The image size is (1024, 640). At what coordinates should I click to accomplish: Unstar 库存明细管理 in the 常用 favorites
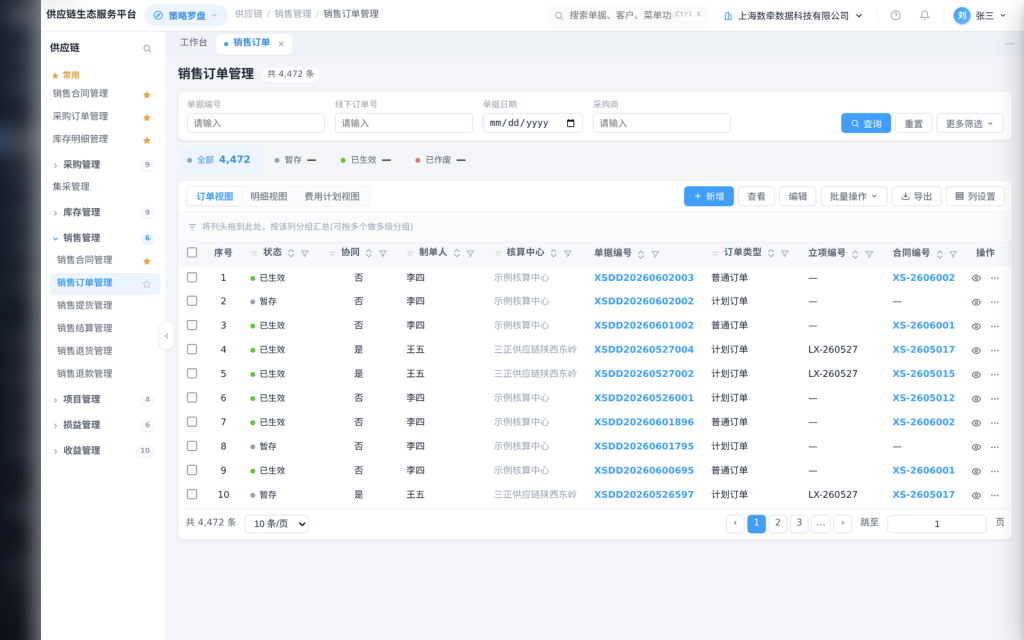pos(147,140)
